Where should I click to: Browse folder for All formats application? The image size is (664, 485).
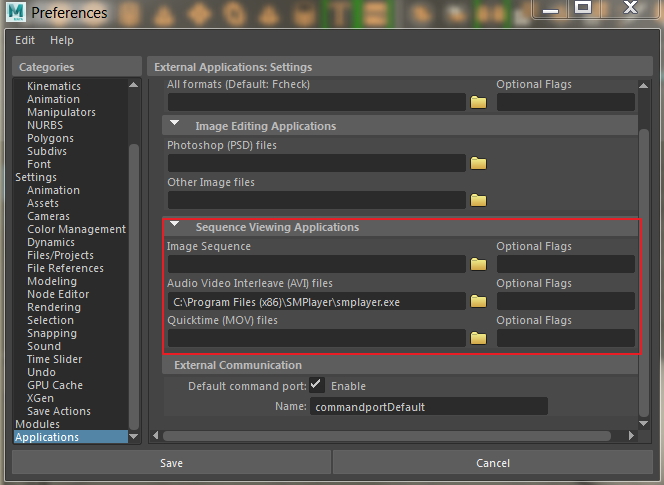[x=479, y=102]
